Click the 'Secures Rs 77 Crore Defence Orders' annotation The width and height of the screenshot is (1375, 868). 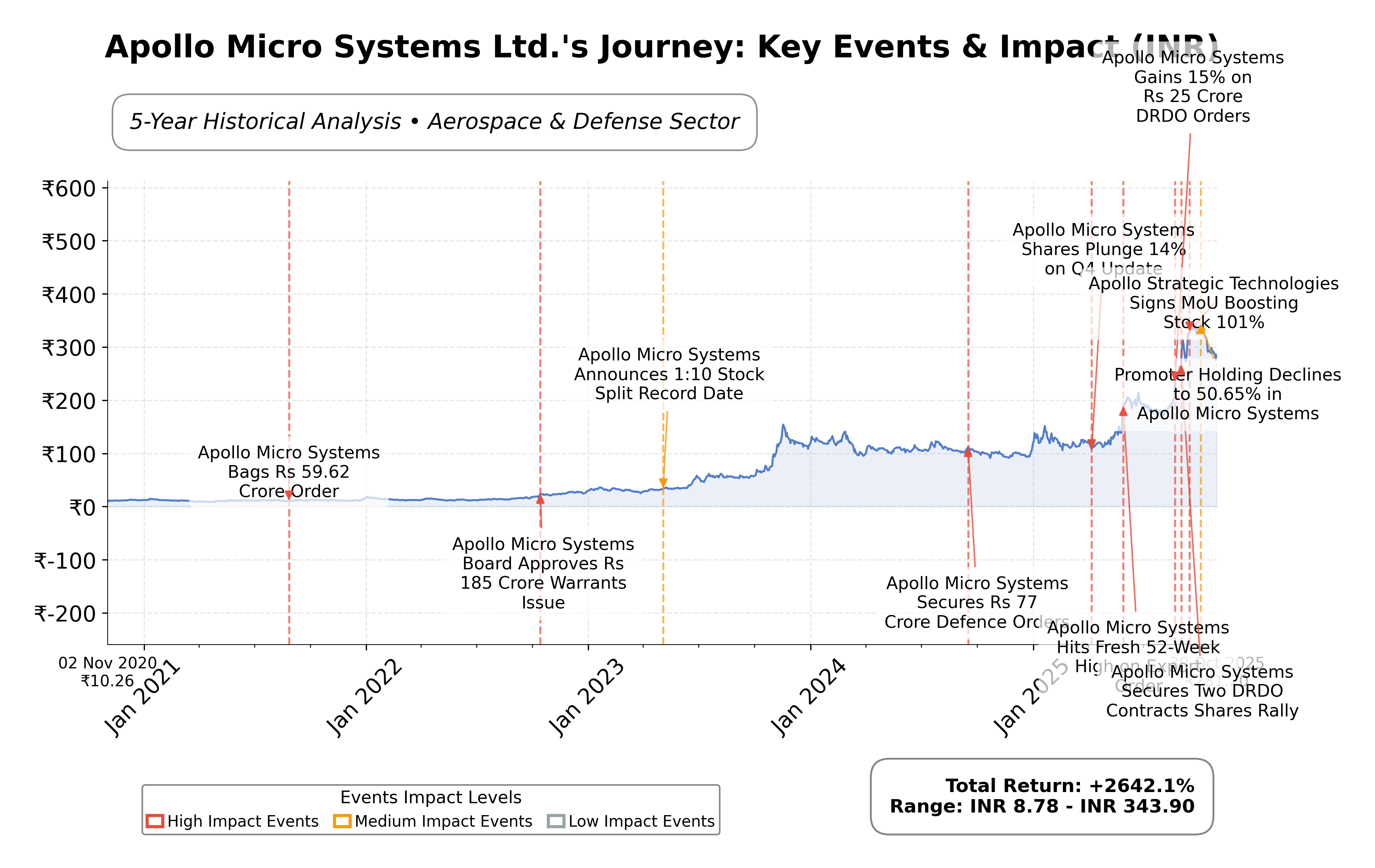pyautogui.click(x=977, y=602)
